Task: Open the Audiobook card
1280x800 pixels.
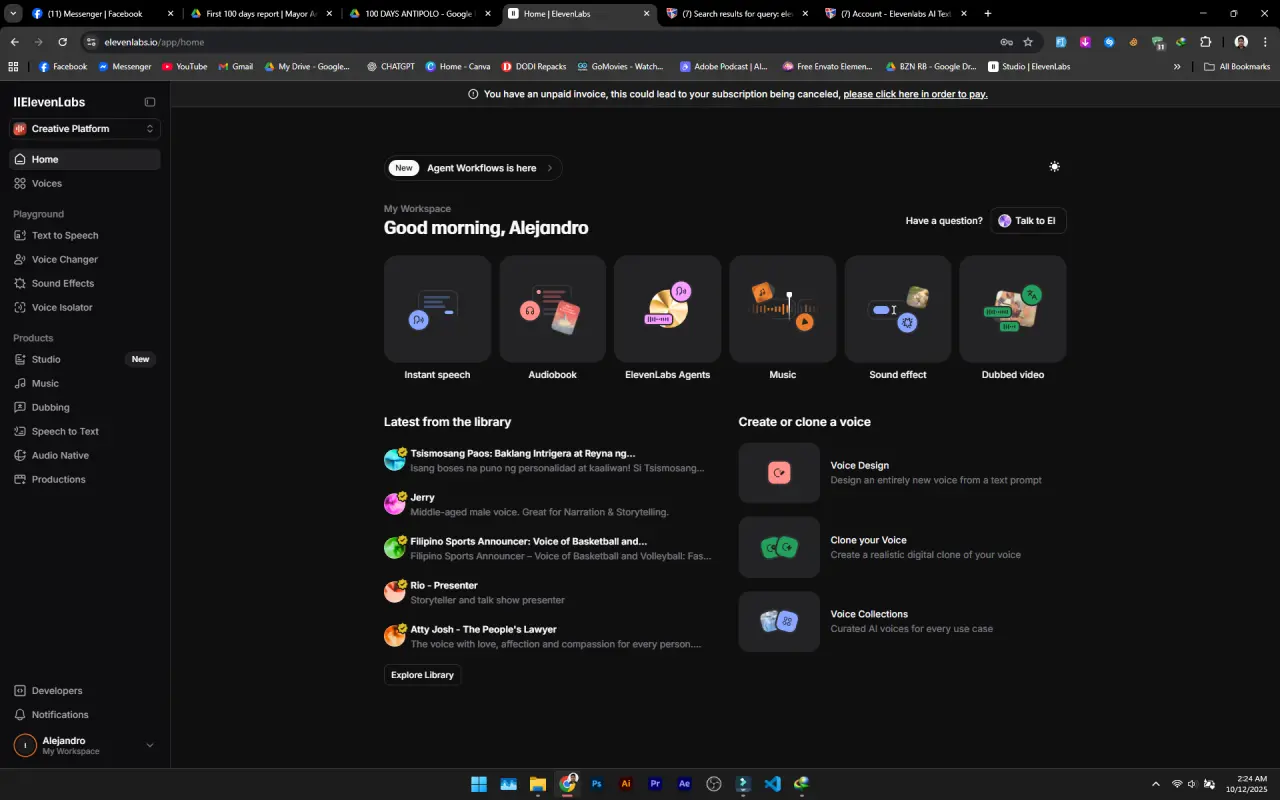Action: pyautogui.click(x=552, y=309)
